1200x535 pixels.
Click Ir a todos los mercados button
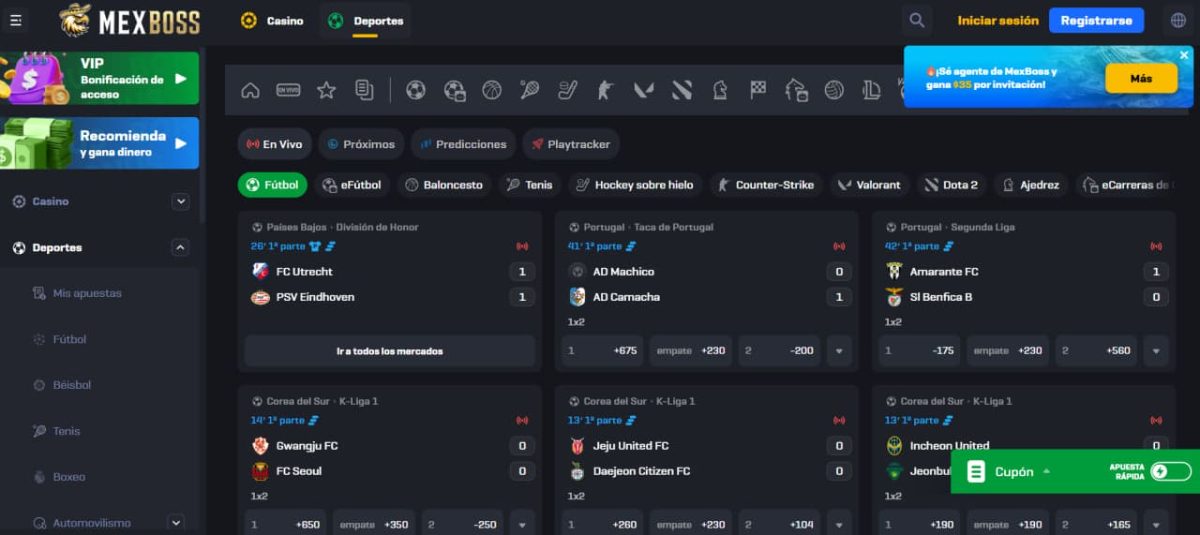[x=390, y=351]
